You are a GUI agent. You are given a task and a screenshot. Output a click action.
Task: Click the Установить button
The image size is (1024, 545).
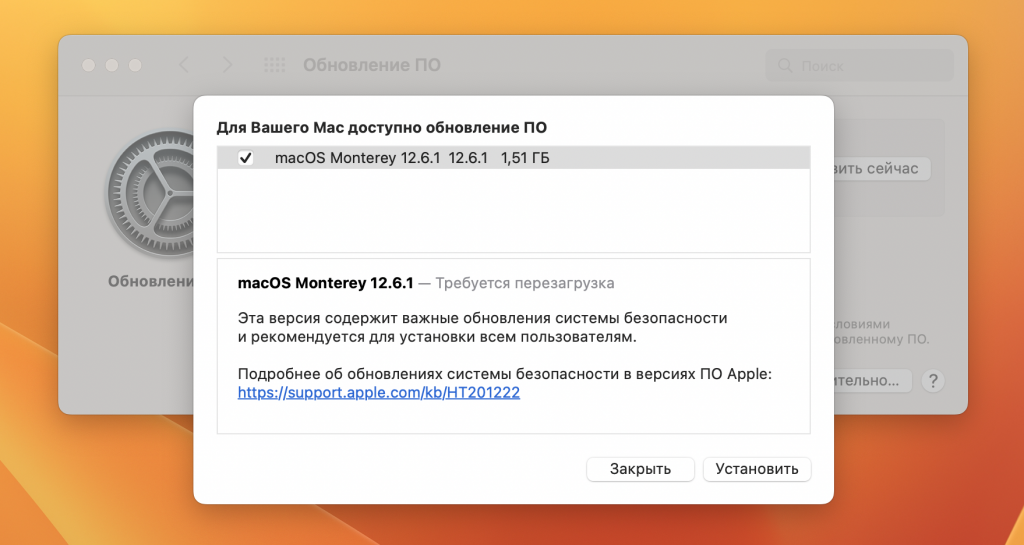[757, 469]
